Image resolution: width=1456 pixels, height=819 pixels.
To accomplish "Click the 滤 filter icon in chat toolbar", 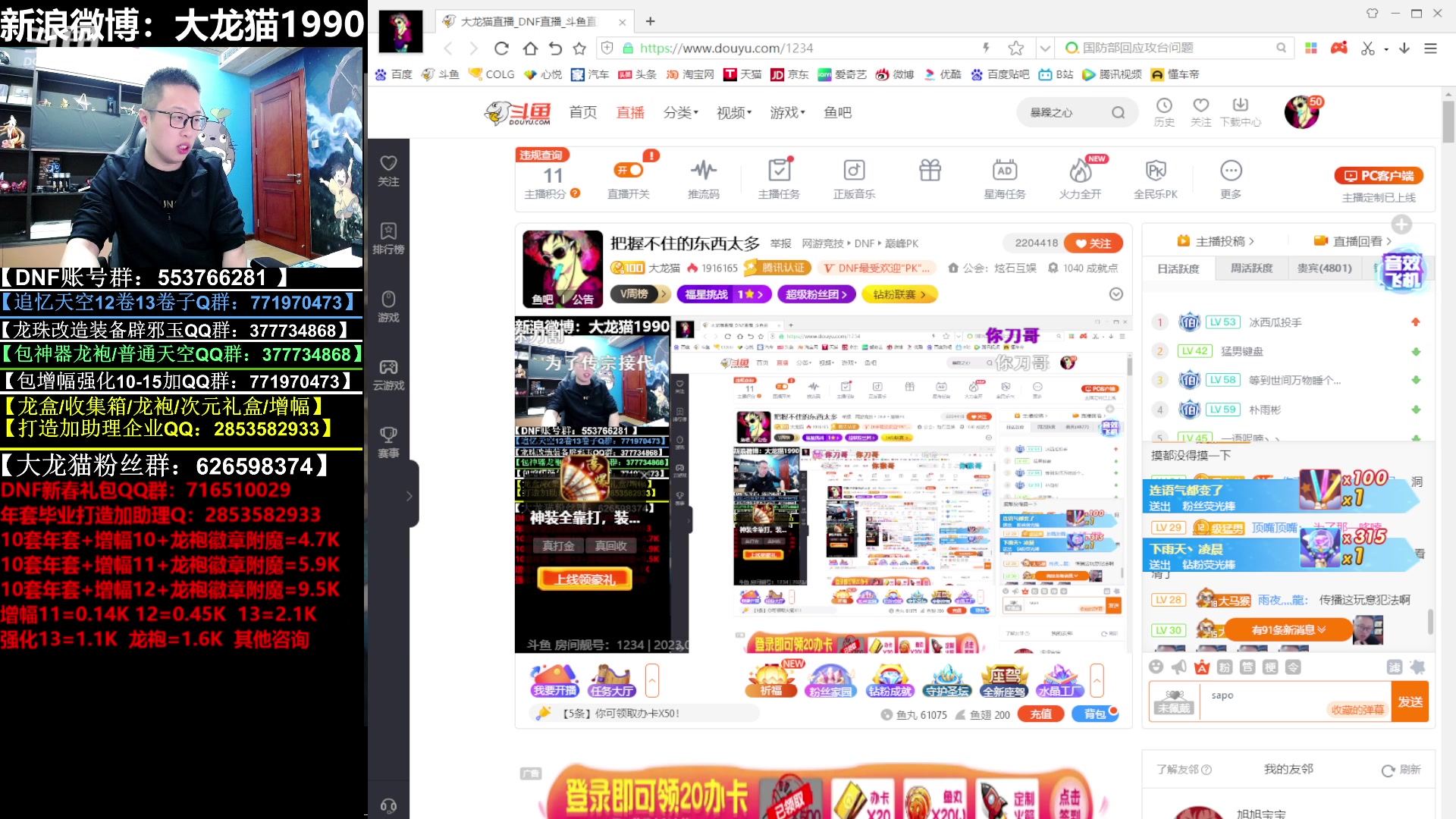I will pos(1395,667).
